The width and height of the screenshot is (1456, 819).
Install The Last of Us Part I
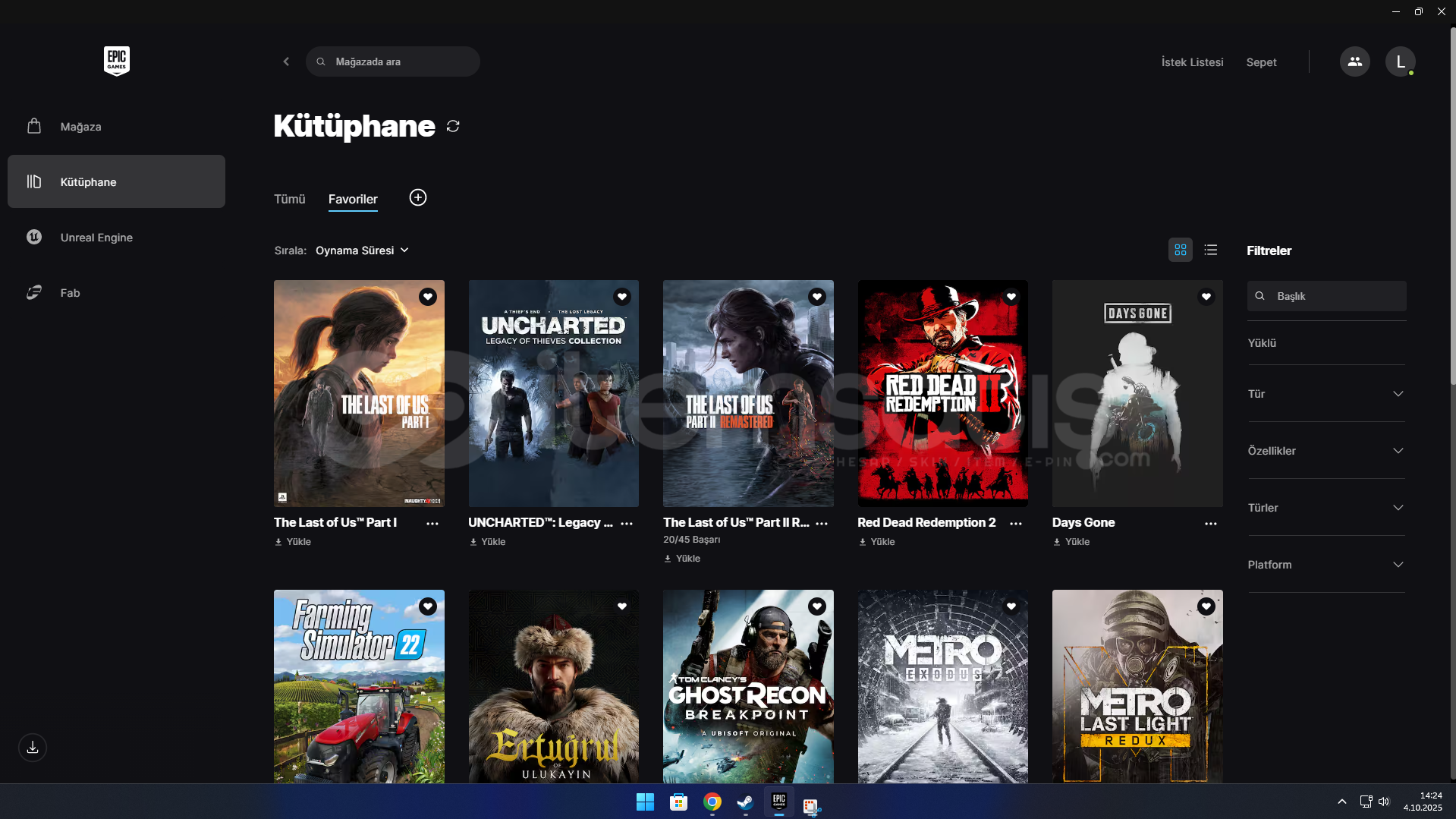pos(293,542)
